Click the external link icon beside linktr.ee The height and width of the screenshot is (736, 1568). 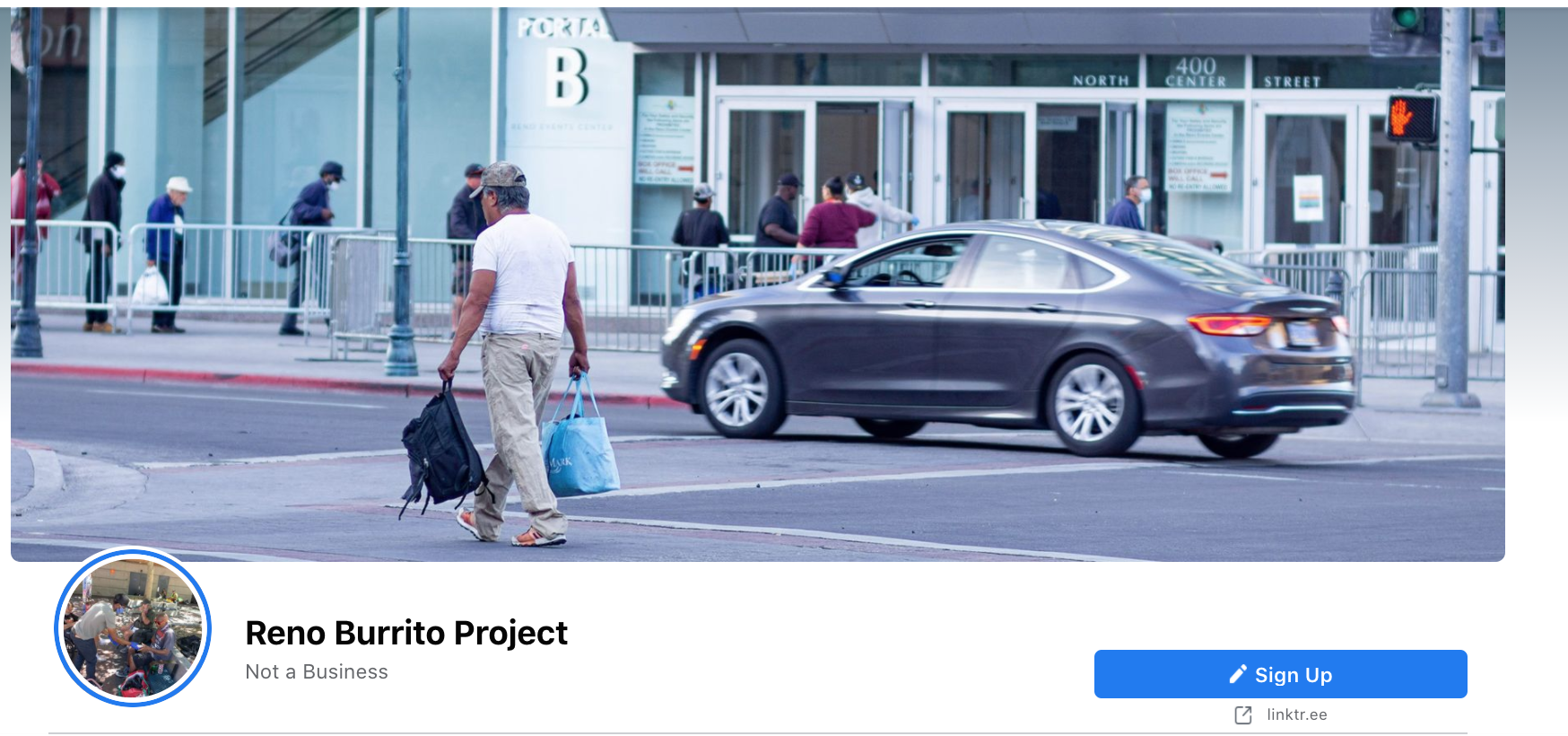pyautogui.click(x=1243, y=714)
